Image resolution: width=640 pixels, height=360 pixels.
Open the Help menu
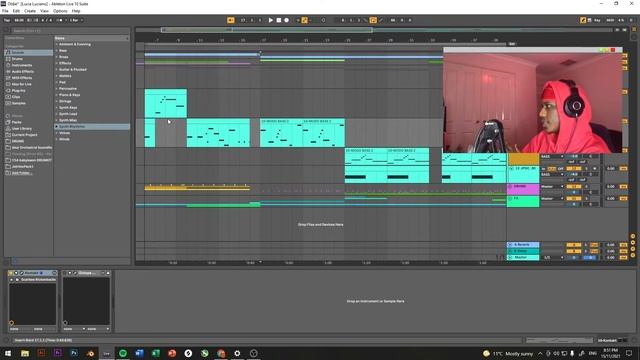76,11
